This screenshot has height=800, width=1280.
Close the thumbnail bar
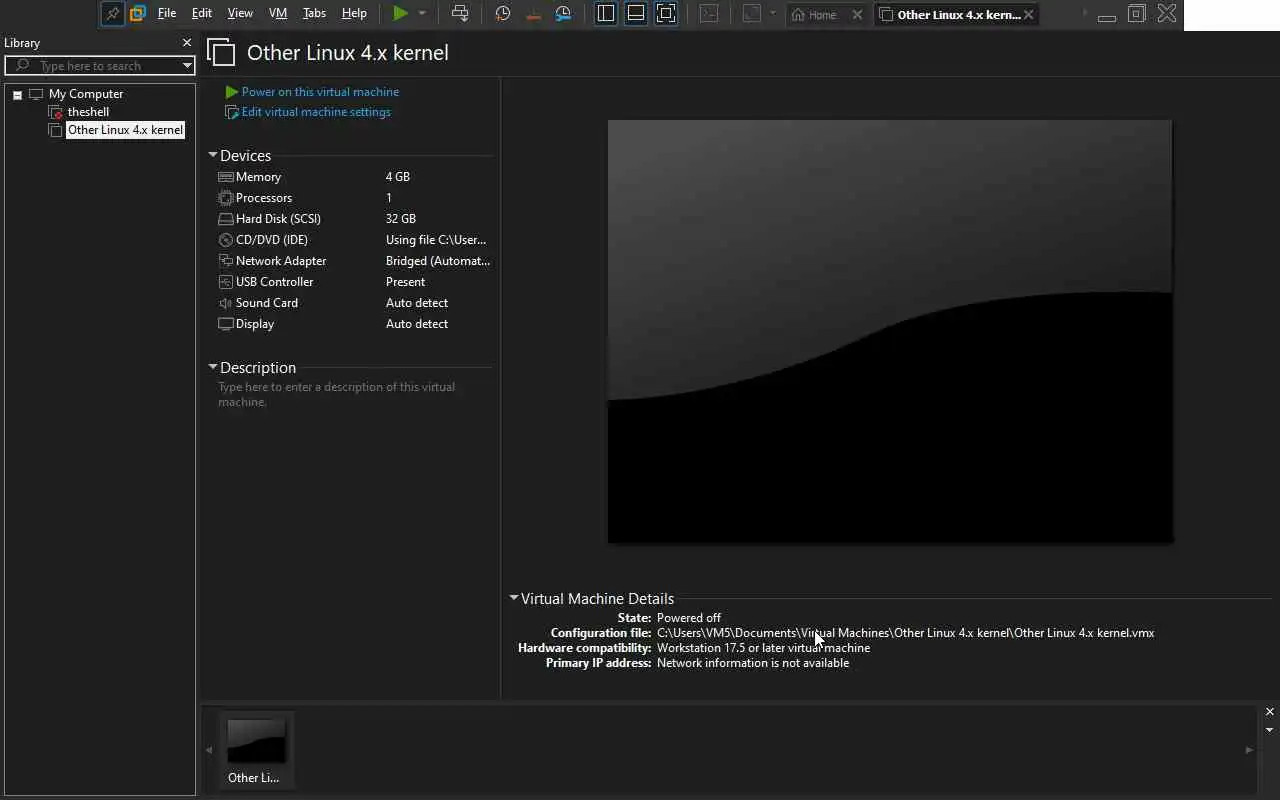1270,712
